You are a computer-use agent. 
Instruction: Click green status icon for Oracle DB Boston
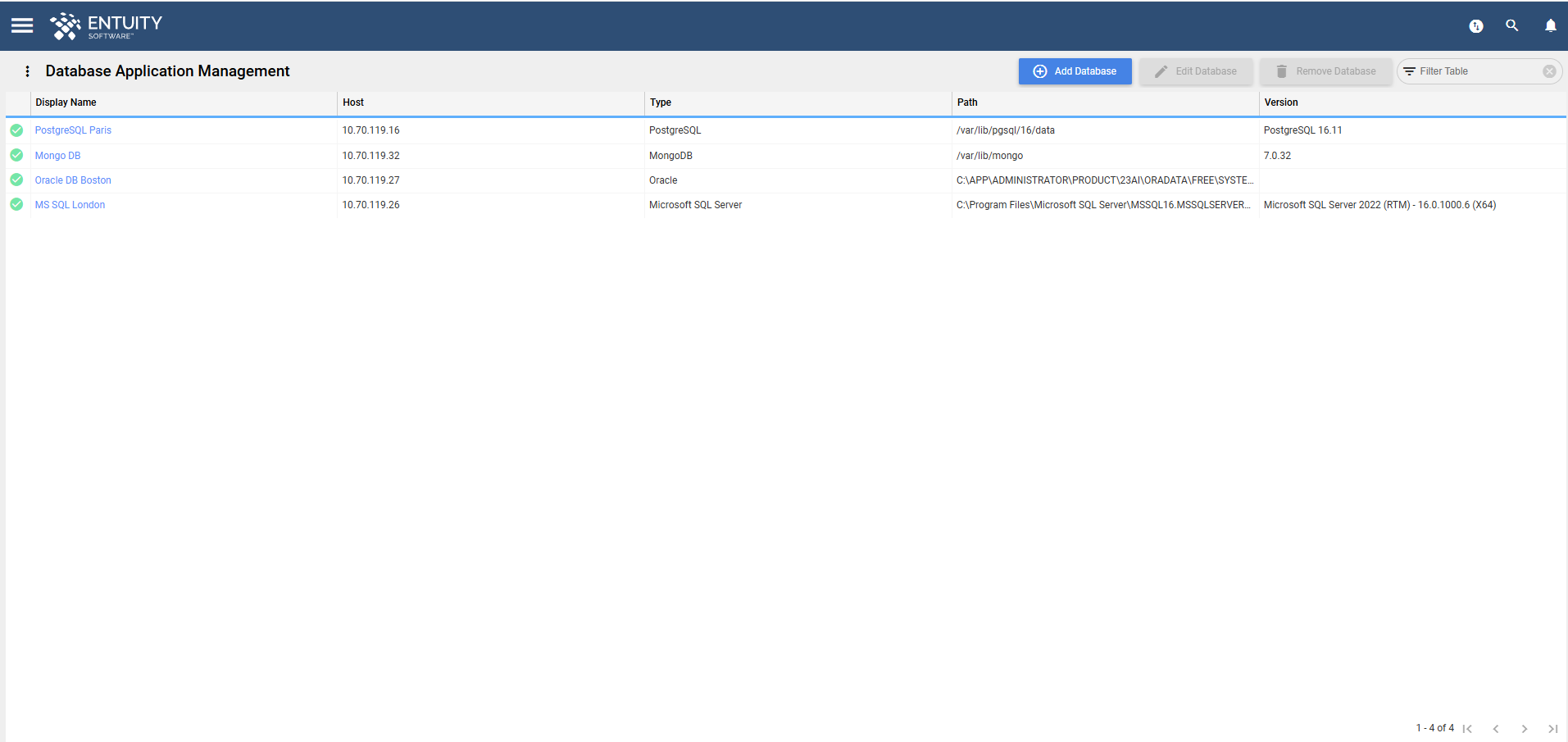point(16,180)
